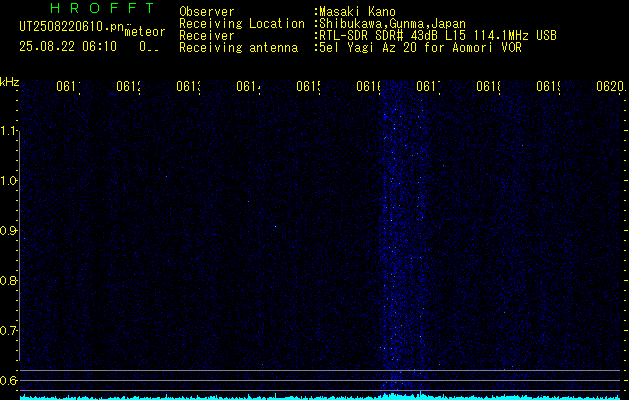This screenshot has height=400, width=629.
Task: Click the 0611 time marker
Action: click(x=68, y=87)
